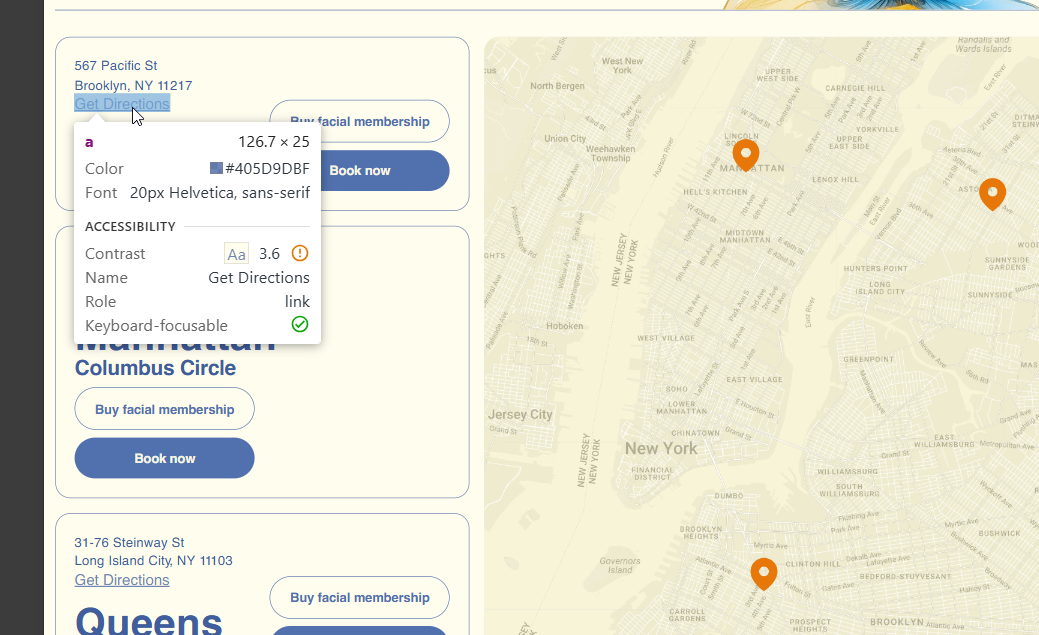Image resolution: width=1039 pixels, height=635 pixels.
Task: Click the orange map pin over Manhattan
Action: click(745, 154)
